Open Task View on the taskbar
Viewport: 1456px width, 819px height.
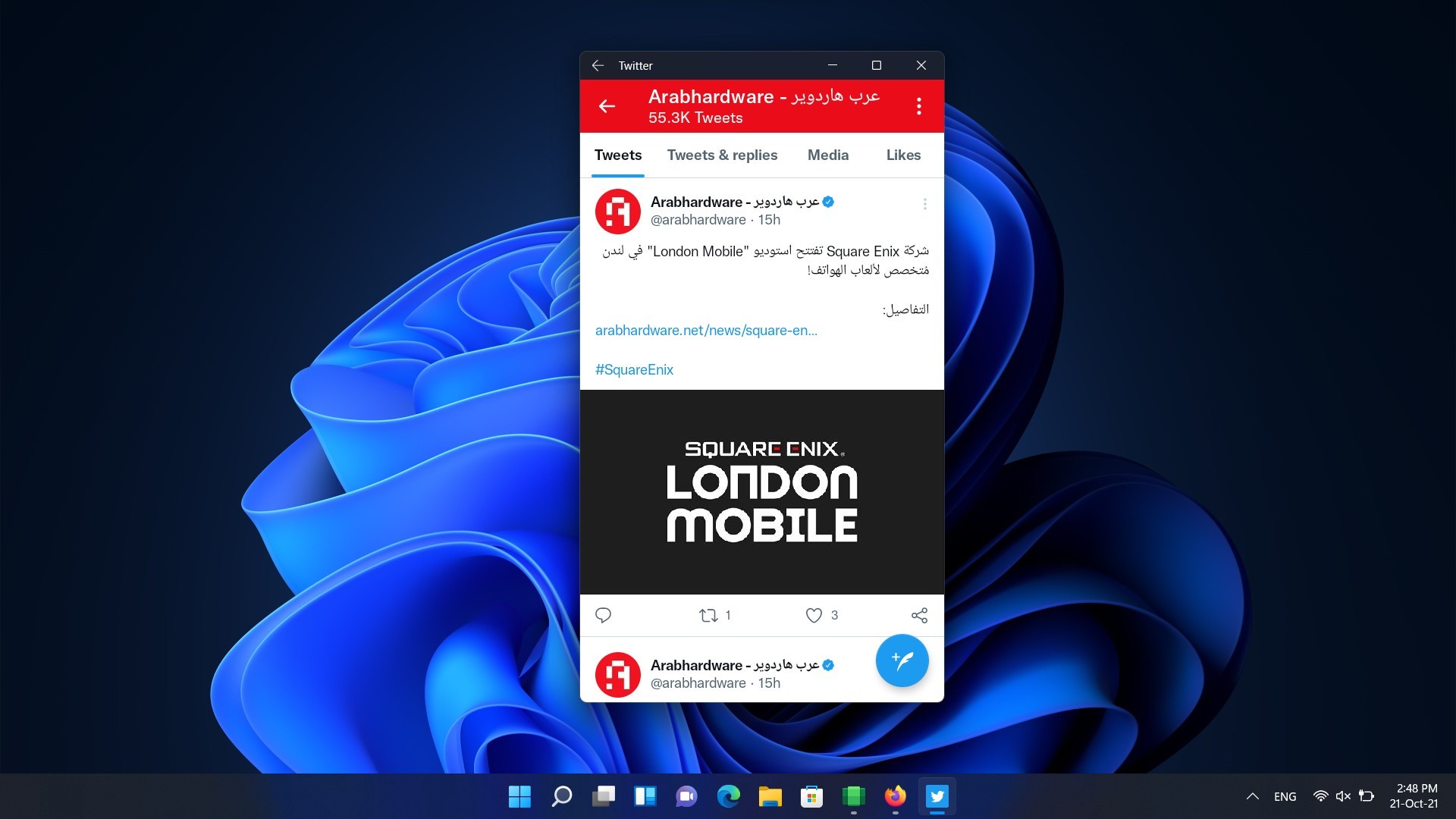click(x=604, y=796)
